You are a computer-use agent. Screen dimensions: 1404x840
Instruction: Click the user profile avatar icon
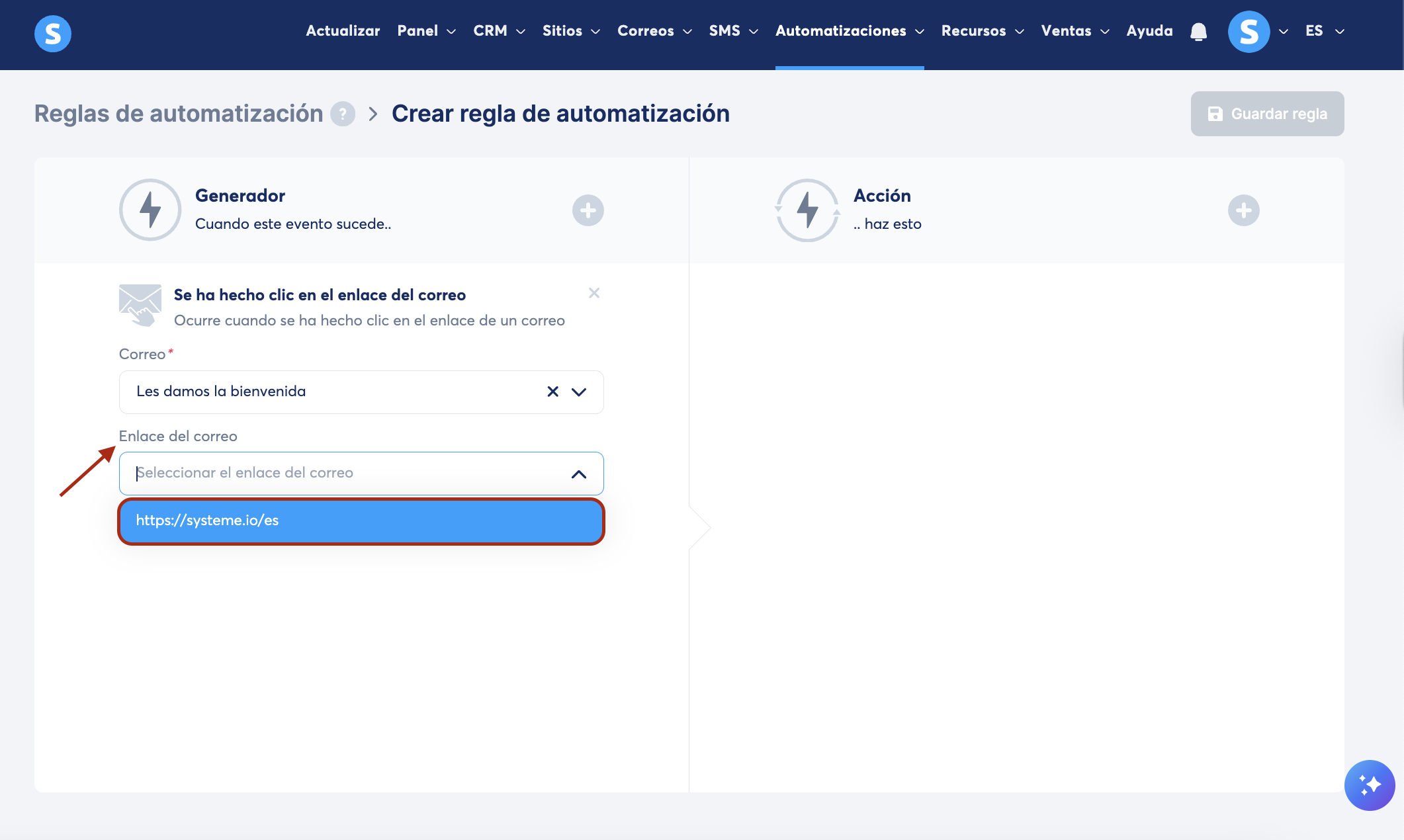pyautogui.click(x=1249, y=32)
